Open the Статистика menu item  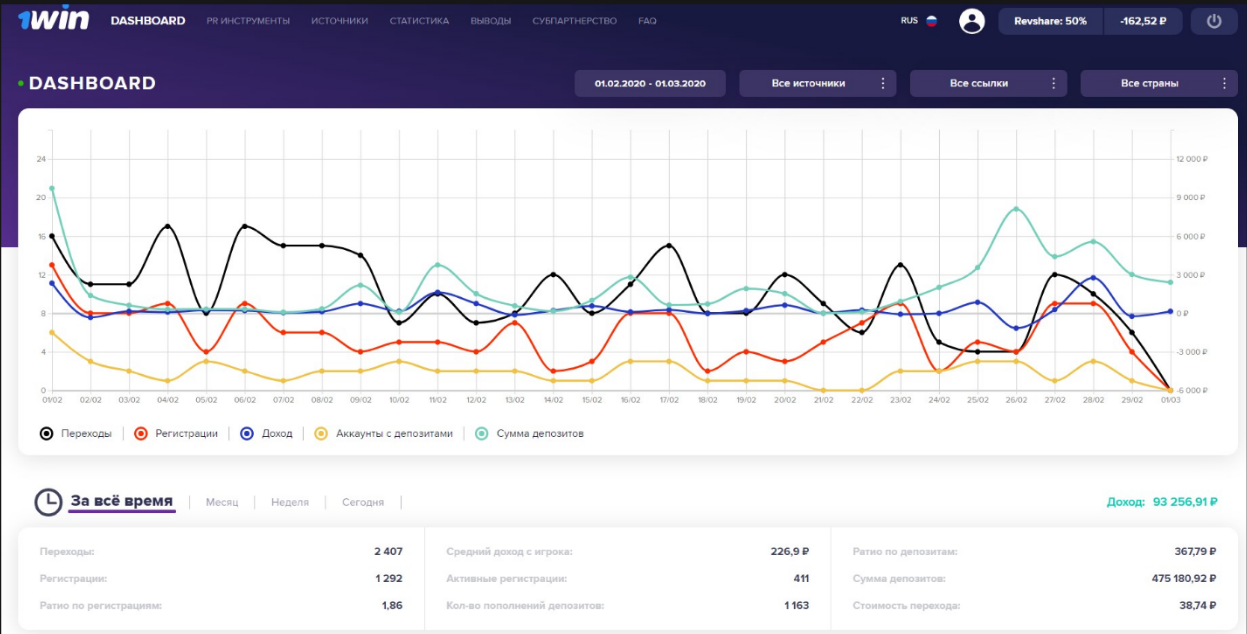[x=419, y=21]
